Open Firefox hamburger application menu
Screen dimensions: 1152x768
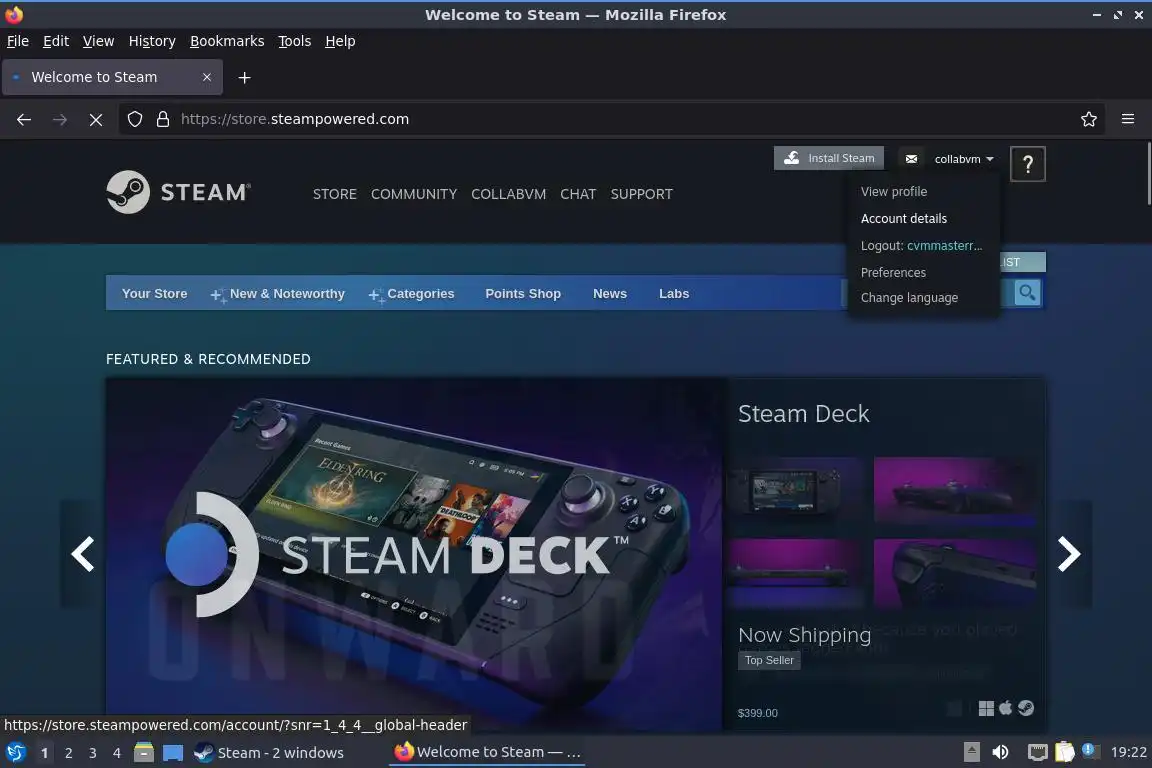pos(1128,119)
